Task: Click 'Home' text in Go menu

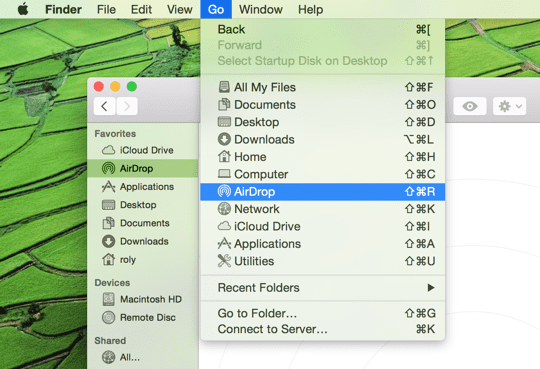Action: click(250, 157)
